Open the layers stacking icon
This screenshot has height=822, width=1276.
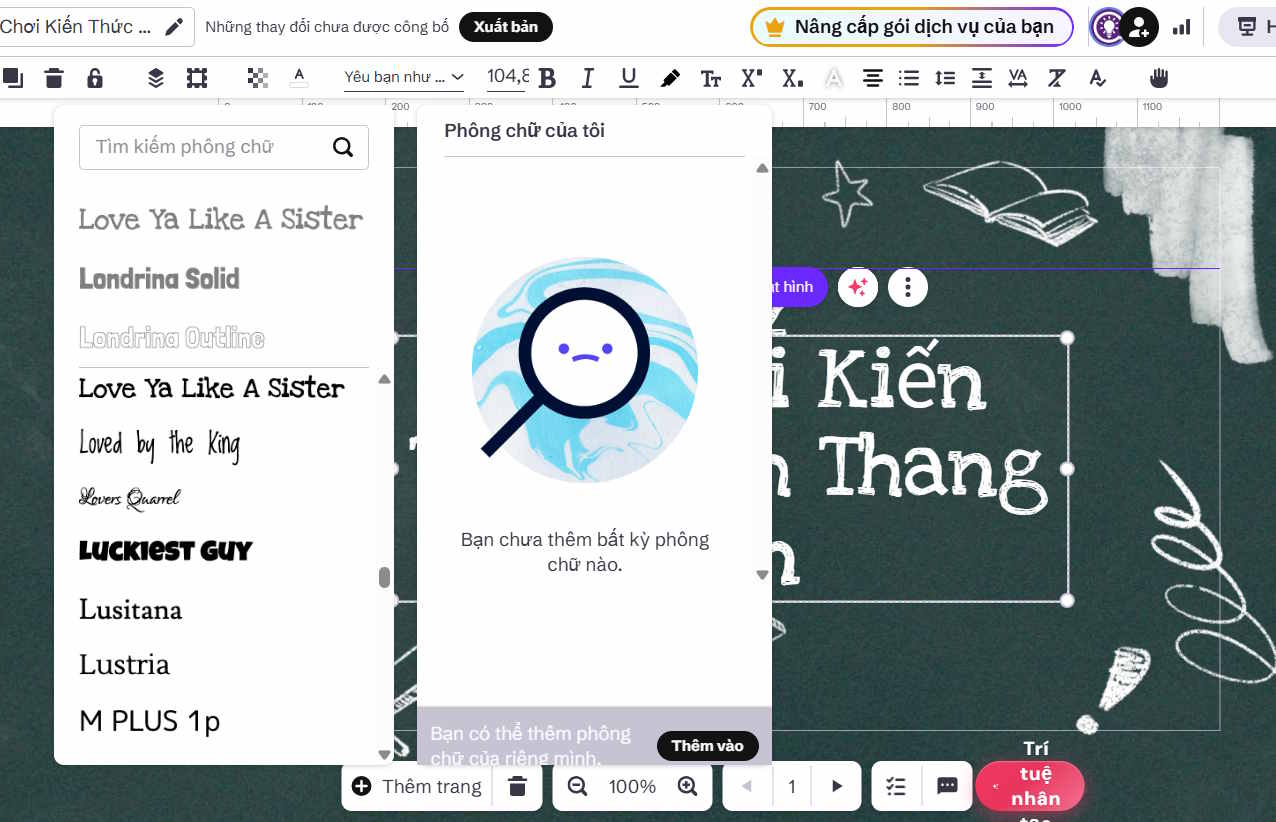click(155, 77)
